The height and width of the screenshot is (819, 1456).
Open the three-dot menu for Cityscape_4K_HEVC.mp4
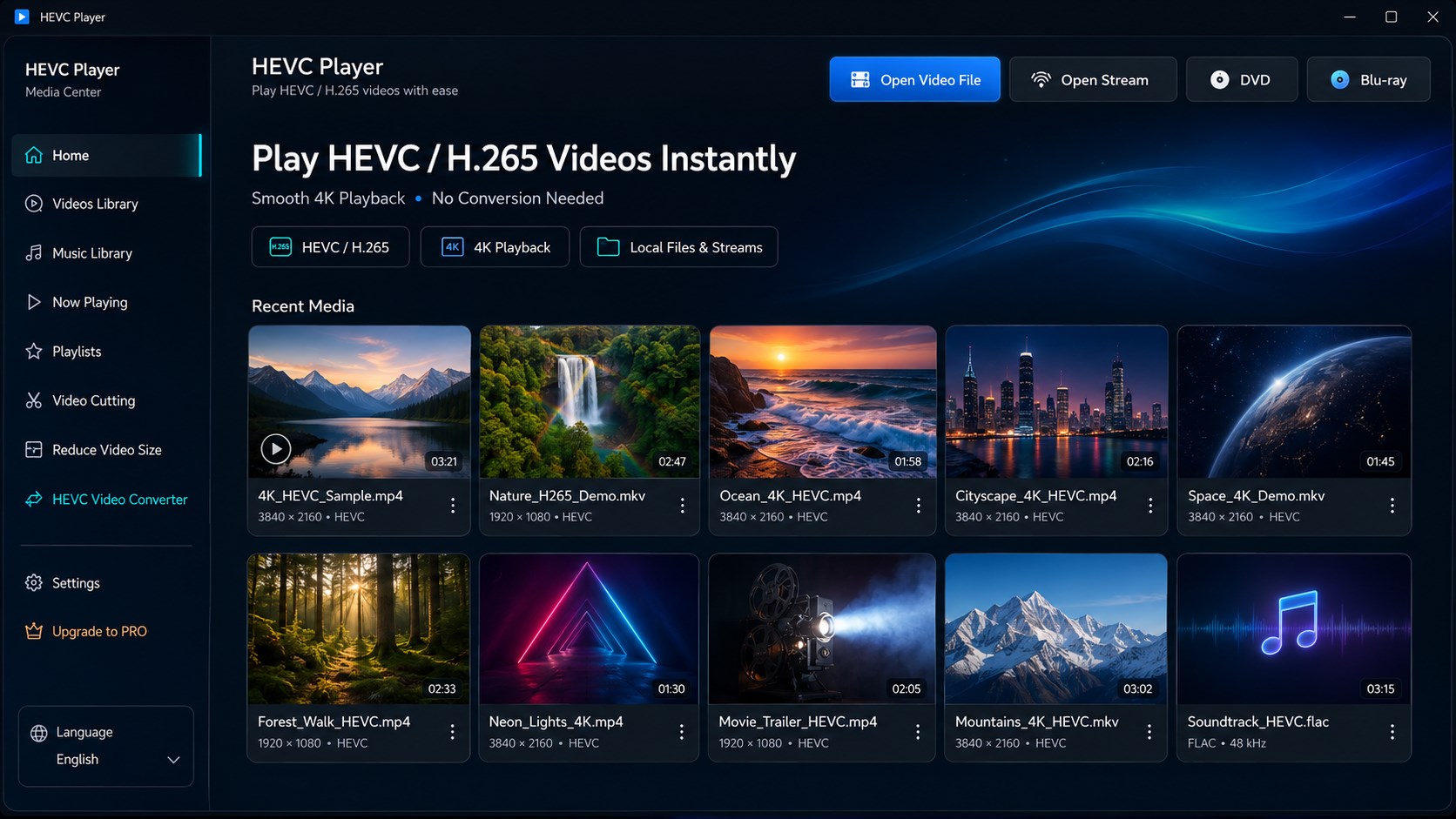coord(1150,505)
